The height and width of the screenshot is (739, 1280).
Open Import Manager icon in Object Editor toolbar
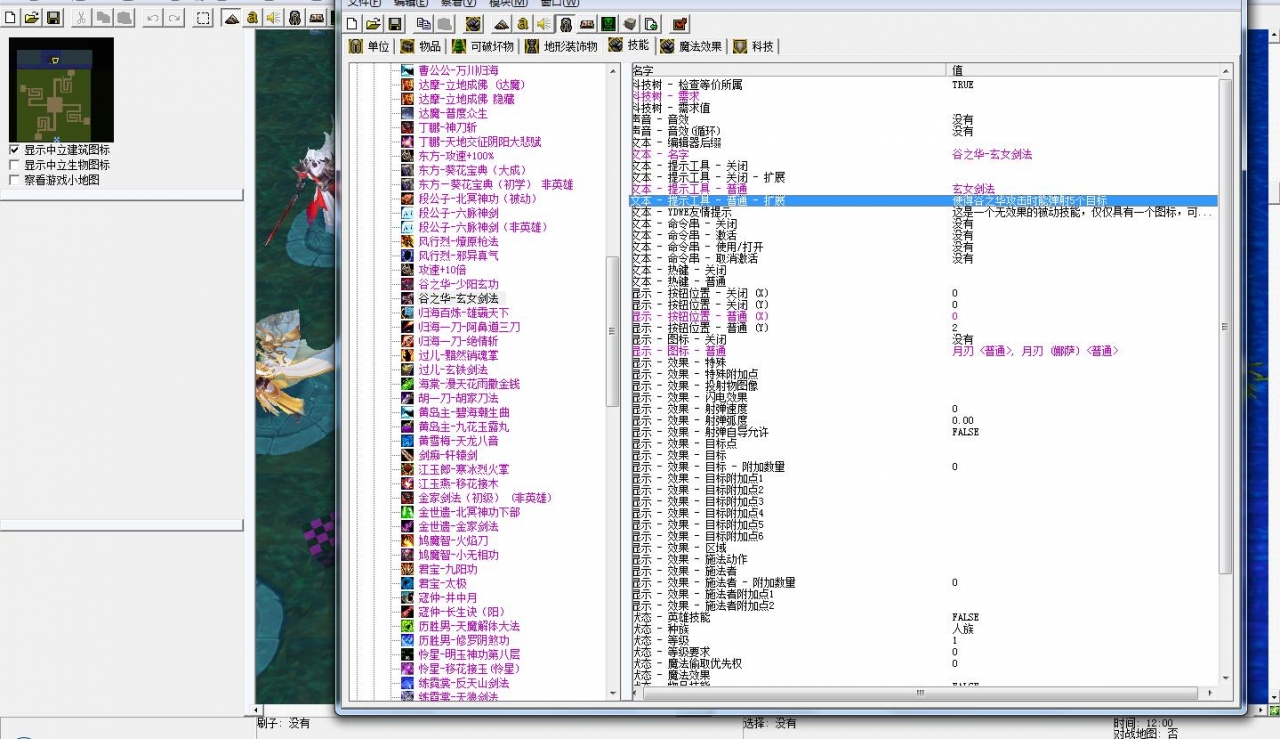pyautogui.click(x=651, y=23)
